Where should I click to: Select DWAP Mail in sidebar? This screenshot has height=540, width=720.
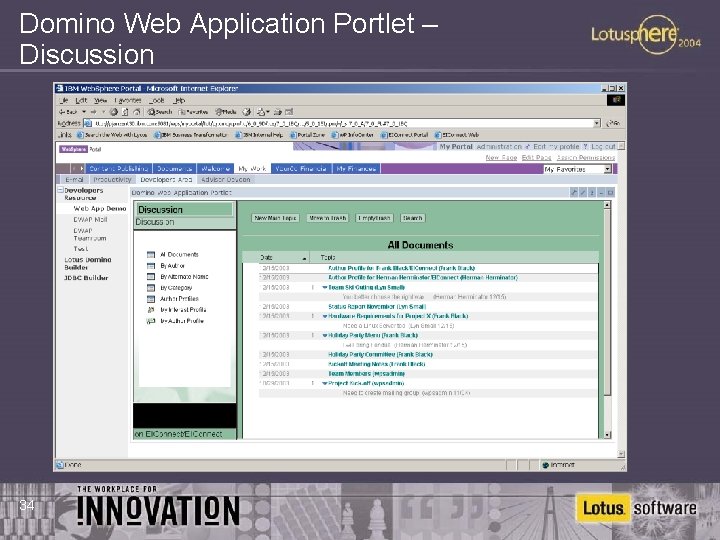pyautogui.click(x=90, y=219)
